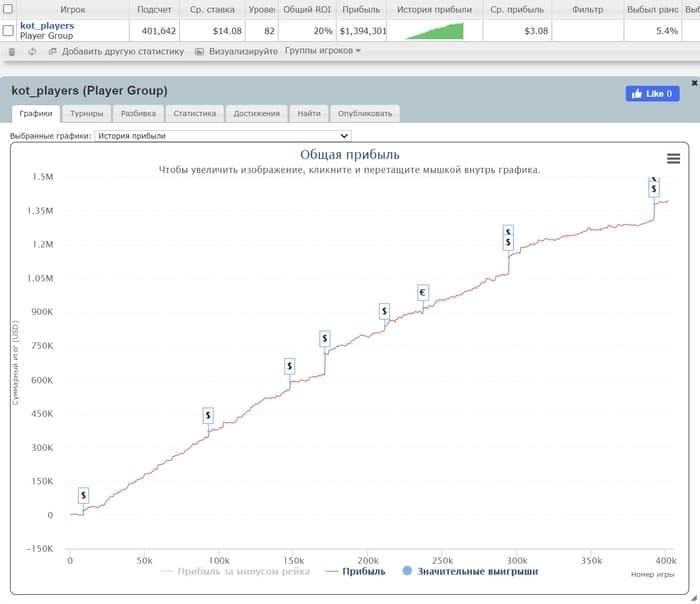This screenshot has height=604, width=700.
Task: Click the chart icon beside Визуализируйте
Action: point(200,52)
